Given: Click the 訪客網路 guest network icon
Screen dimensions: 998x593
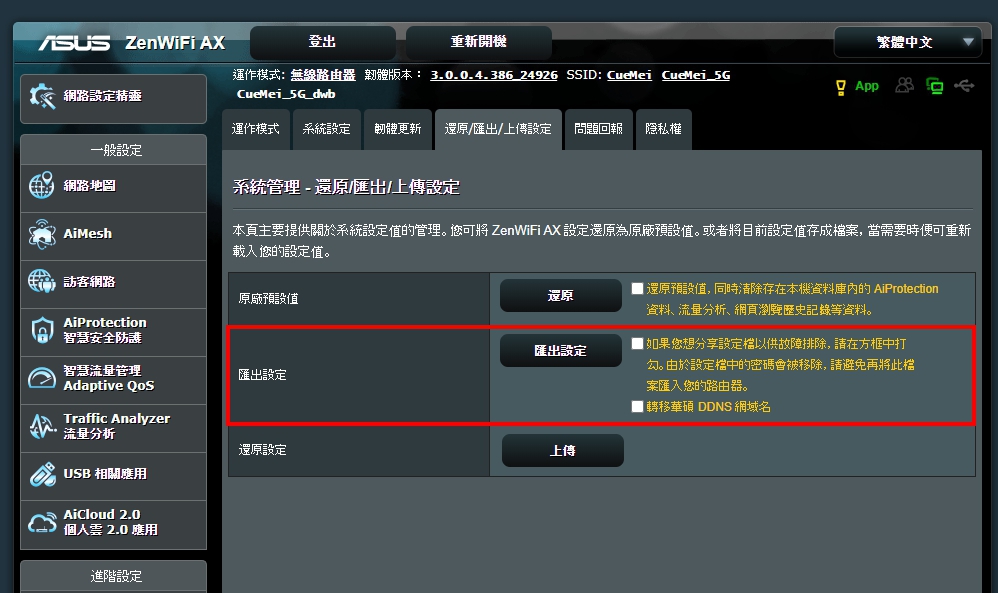Looking at the screenshot, I should [42, 281].
